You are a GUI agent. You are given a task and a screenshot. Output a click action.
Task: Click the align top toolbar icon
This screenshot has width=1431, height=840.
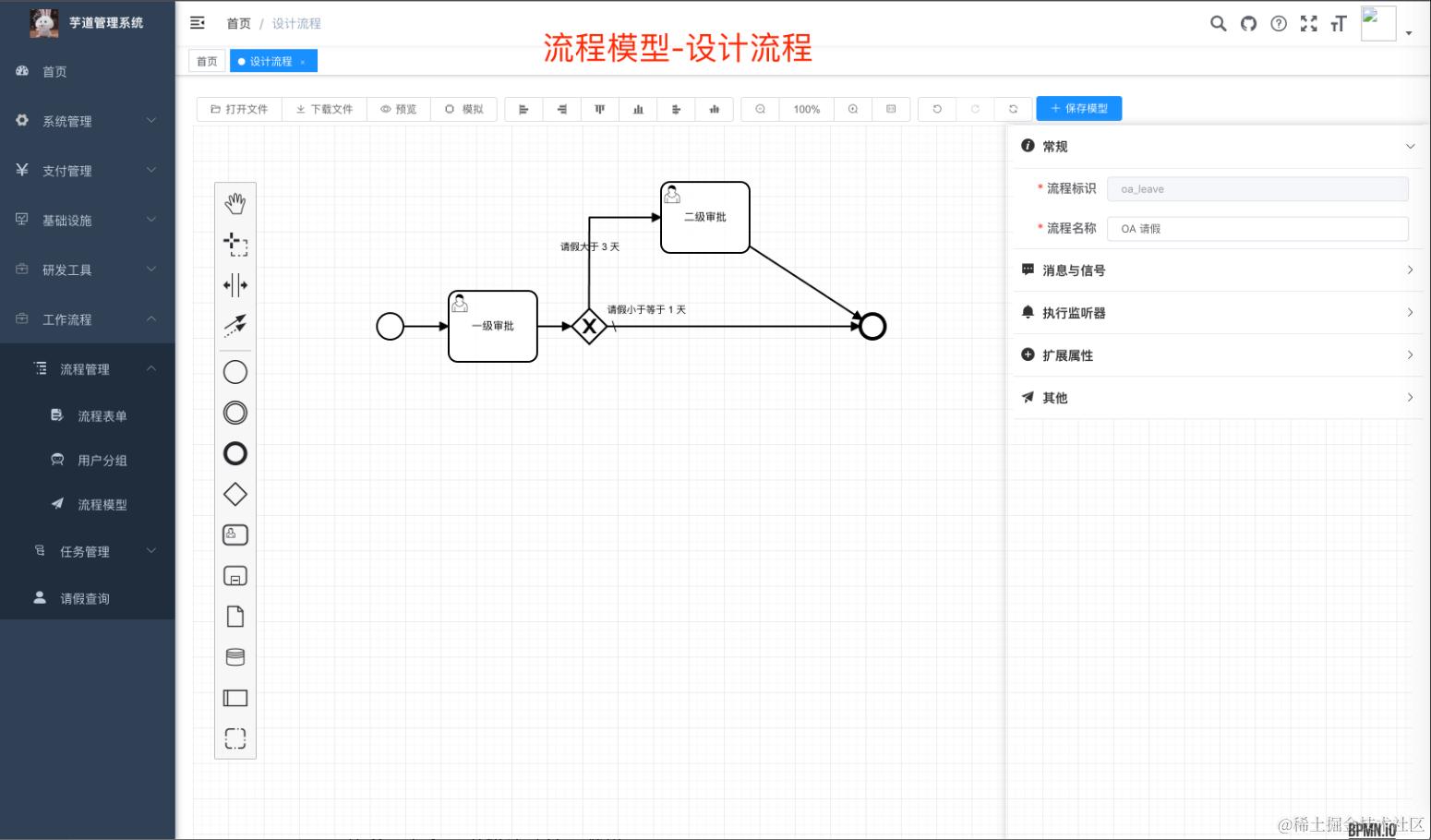pyautogui.click(x=600, y=109)
